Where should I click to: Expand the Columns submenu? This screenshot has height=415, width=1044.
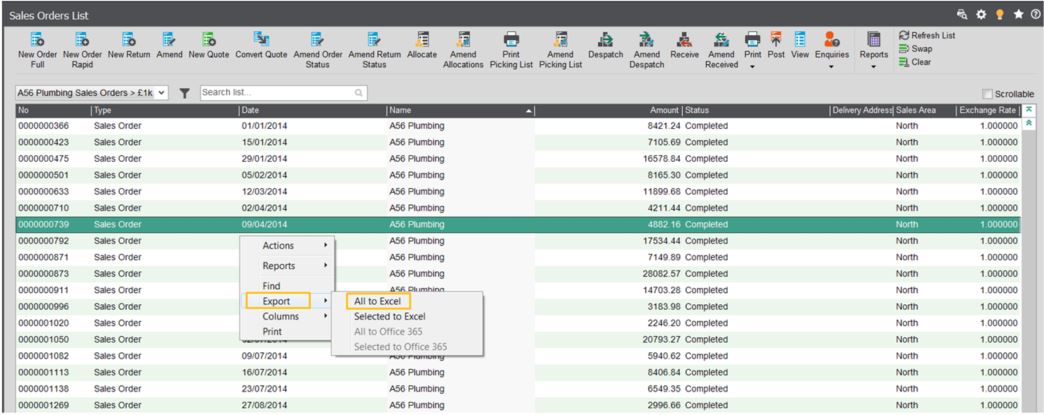pos(287,316)
